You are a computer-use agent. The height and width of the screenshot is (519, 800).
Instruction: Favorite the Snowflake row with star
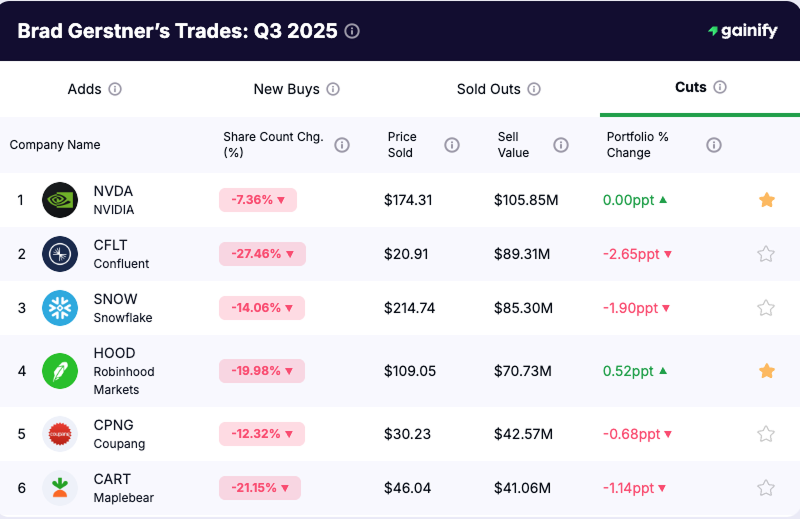766,308
